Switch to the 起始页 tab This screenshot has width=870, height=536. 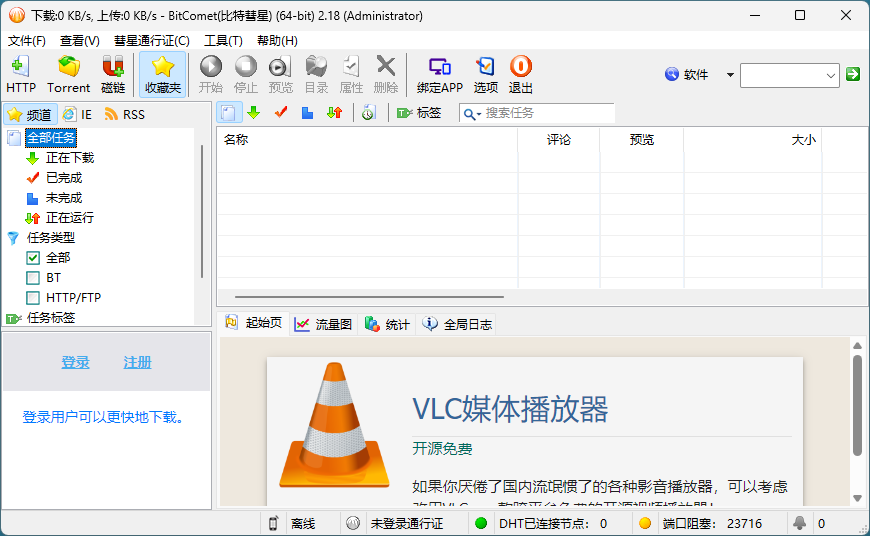[x=255, y=323]
